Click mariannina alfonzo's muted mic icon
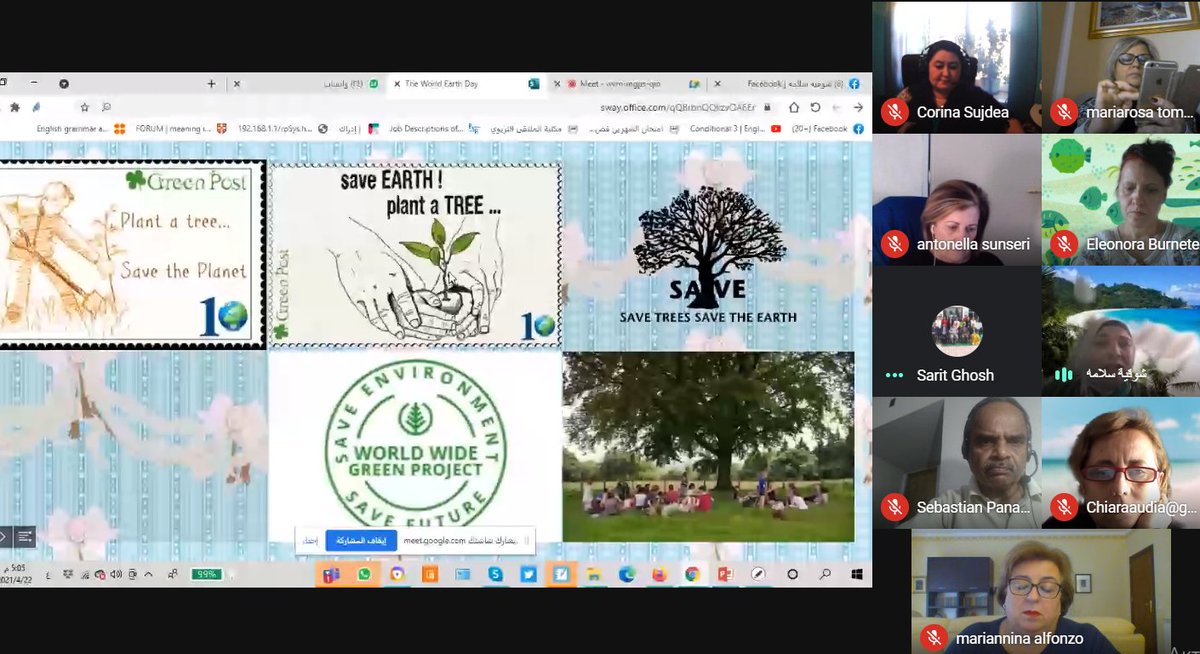1200x654 pixels. pos(934,637)
